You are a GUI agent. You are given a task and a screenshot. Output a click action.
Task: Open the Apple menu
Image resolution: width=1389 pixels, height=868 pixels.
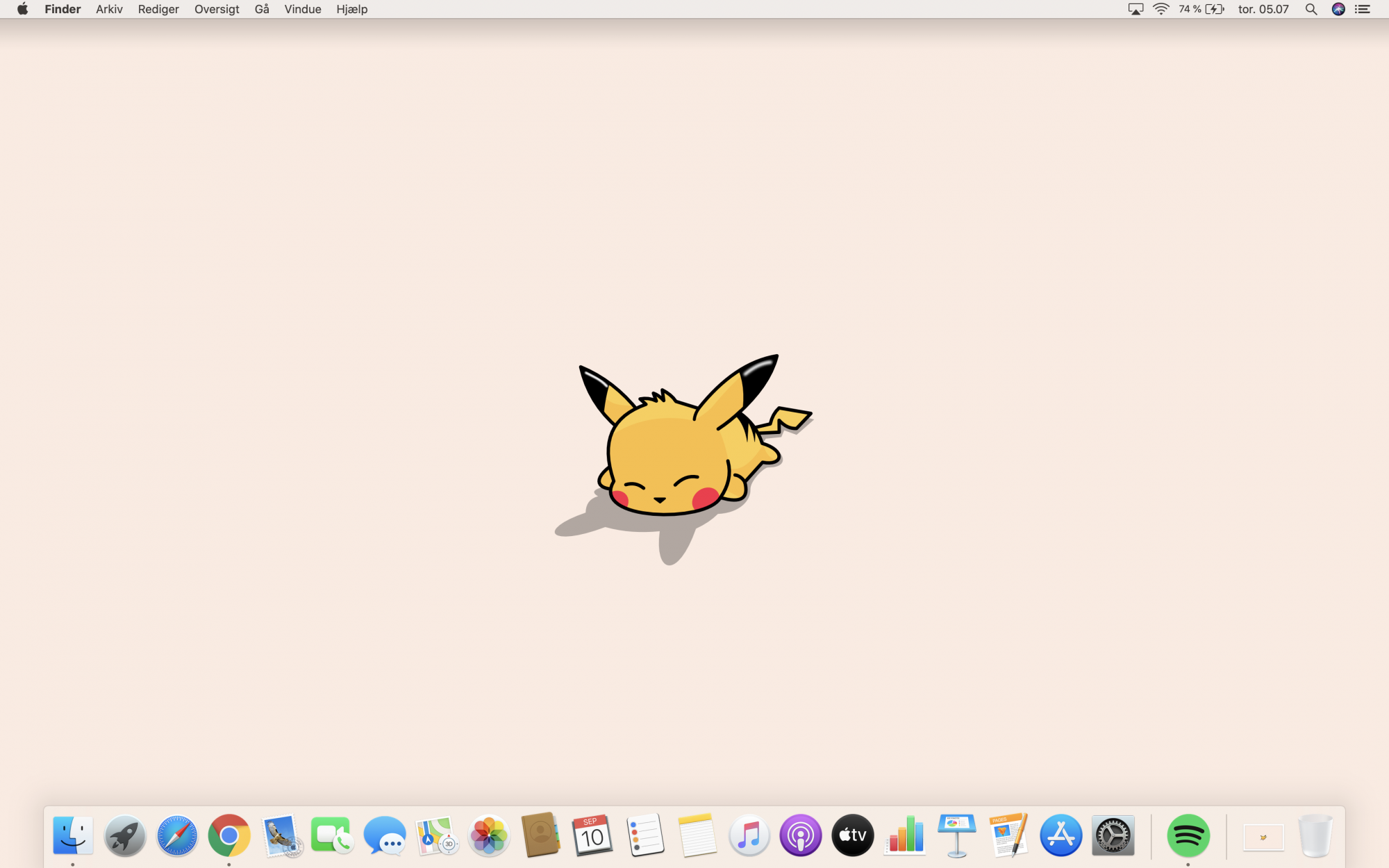[22, 9]
